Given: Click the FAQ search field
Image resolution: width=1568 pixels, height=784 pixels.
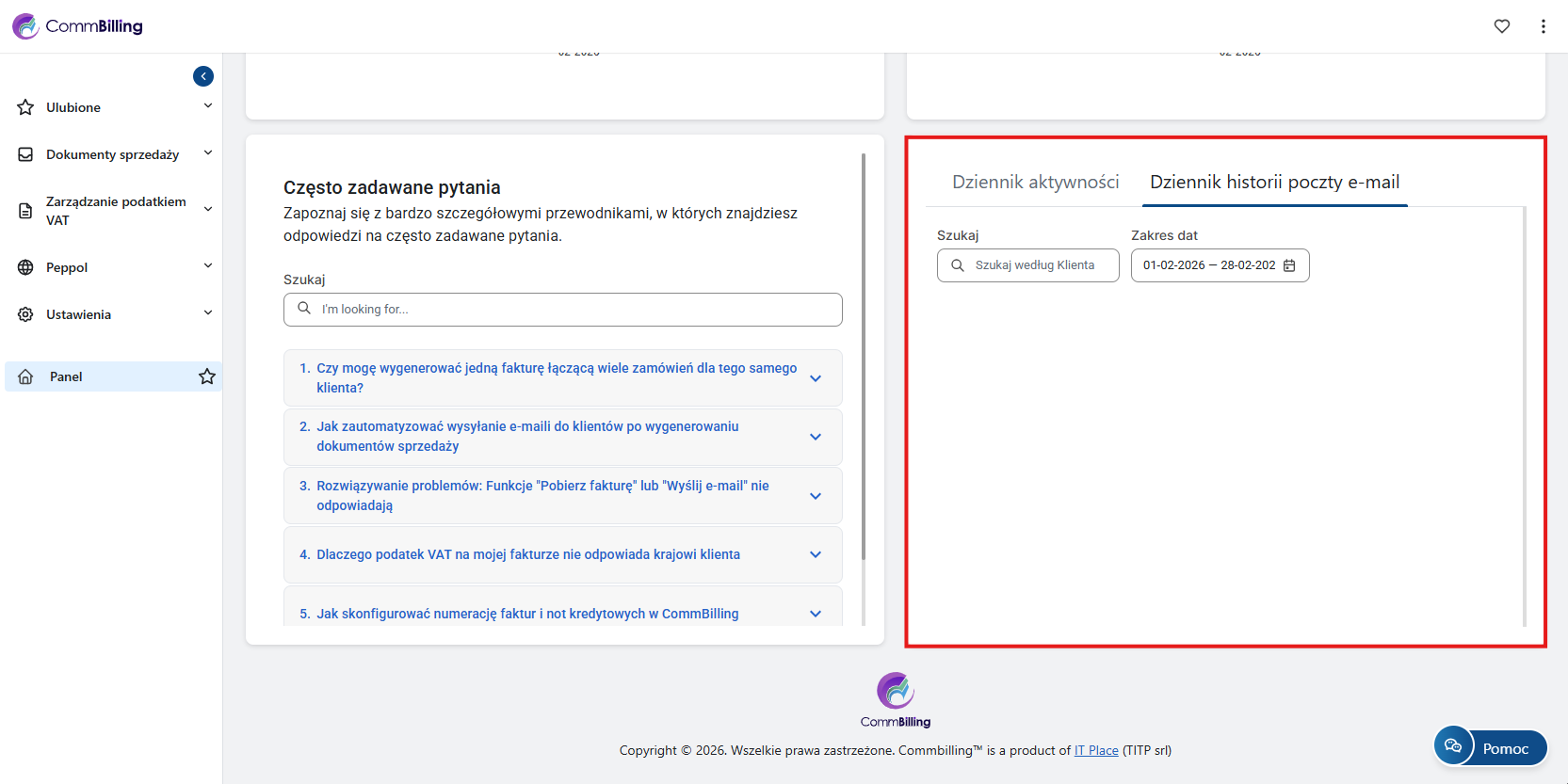Looking at the screenshot, I should click(574, 310).
